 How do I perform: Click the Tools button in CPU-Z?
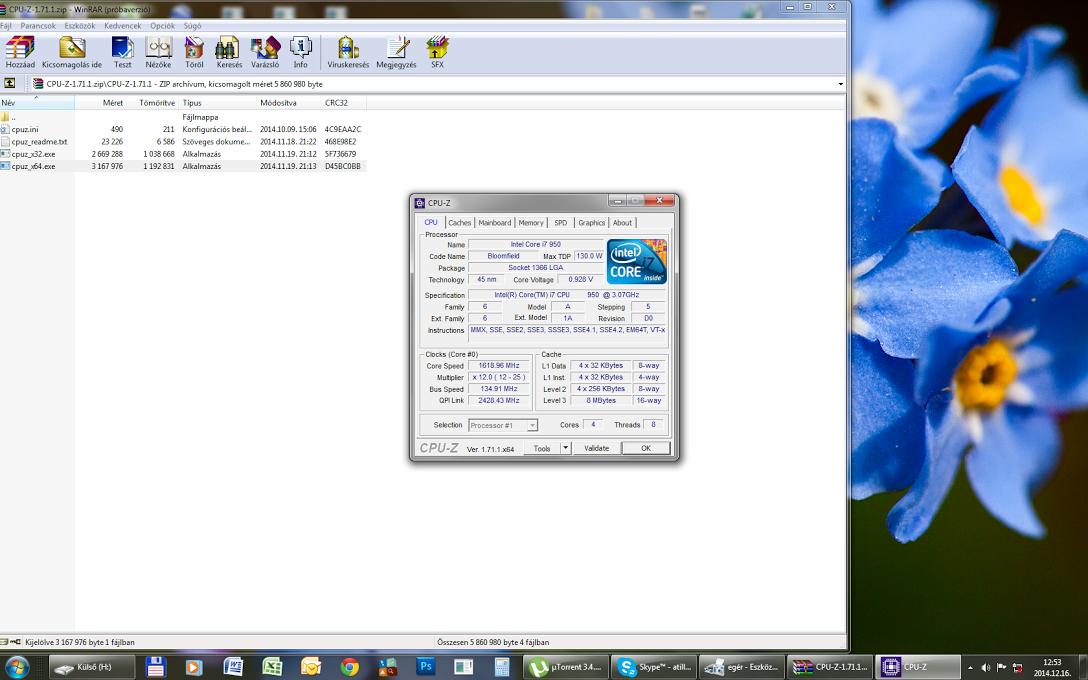coord(542,448)
